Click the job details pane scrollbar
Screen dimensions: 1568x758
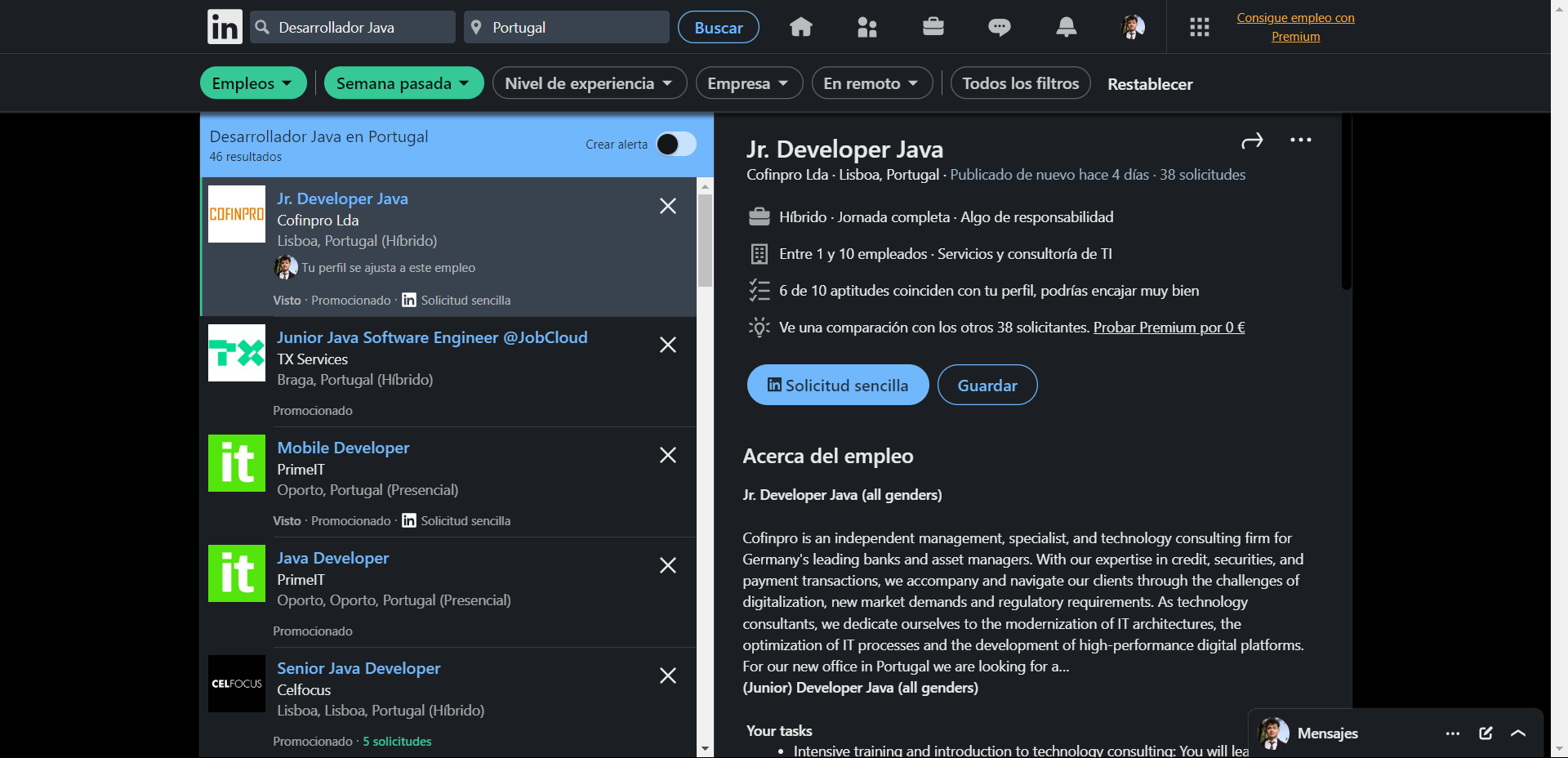pyautogui.click(x=1347, y=203)
